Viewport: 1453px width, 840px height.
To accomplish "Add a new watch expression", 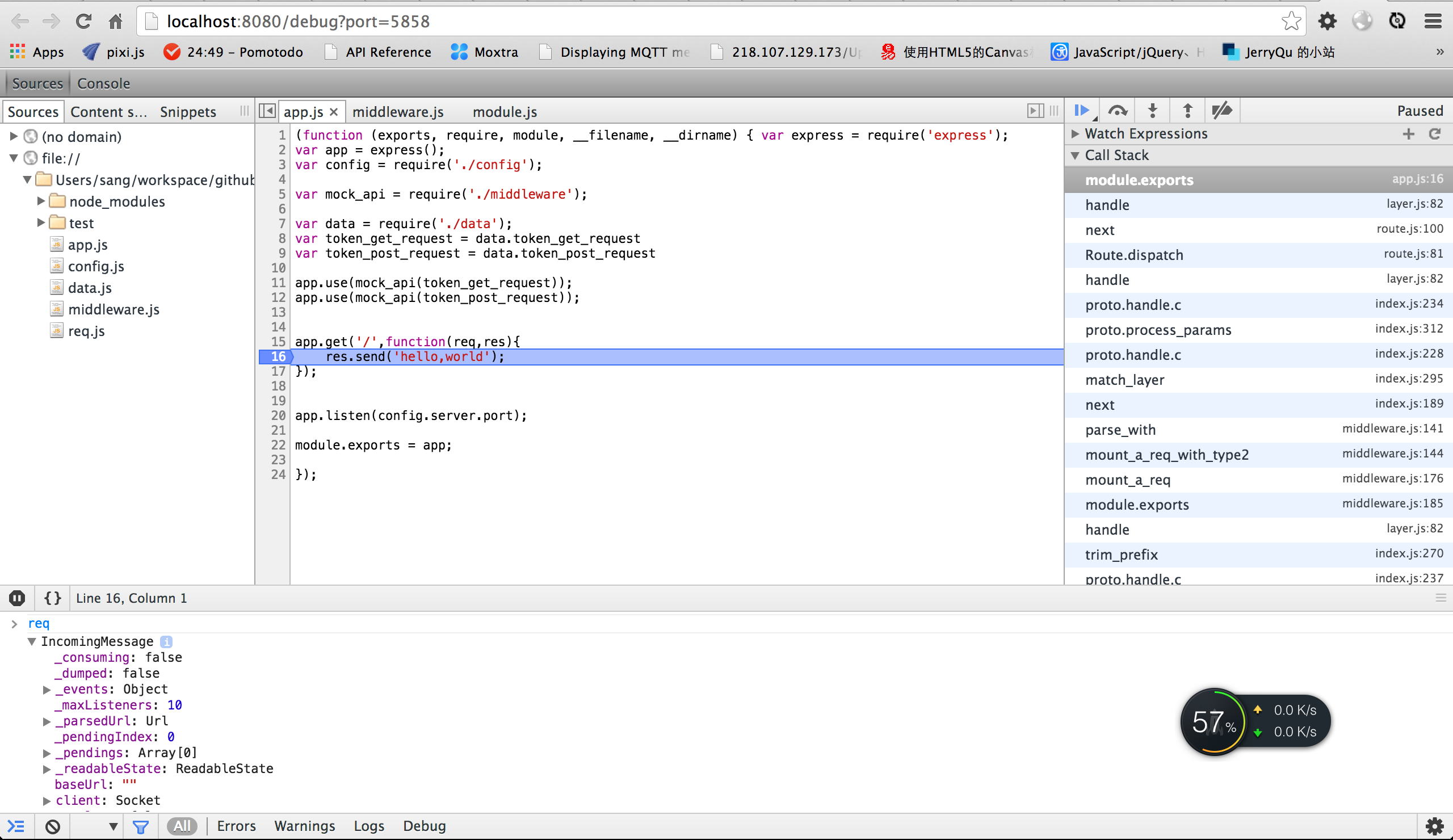I will (x=1409, y=134).
